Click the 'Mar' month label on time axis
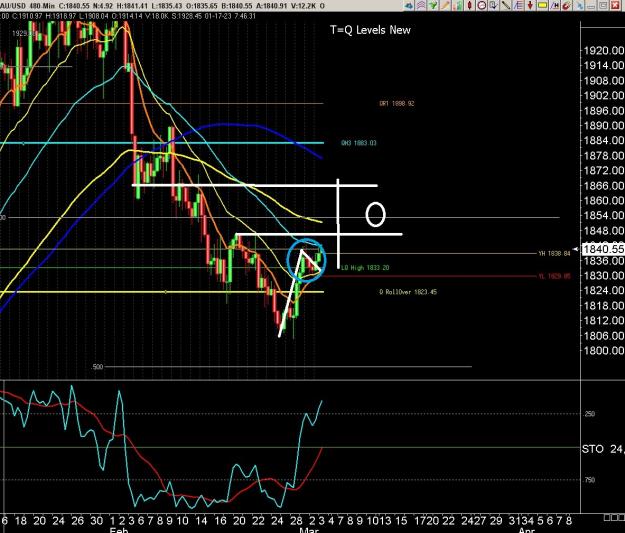 point(309,530)
